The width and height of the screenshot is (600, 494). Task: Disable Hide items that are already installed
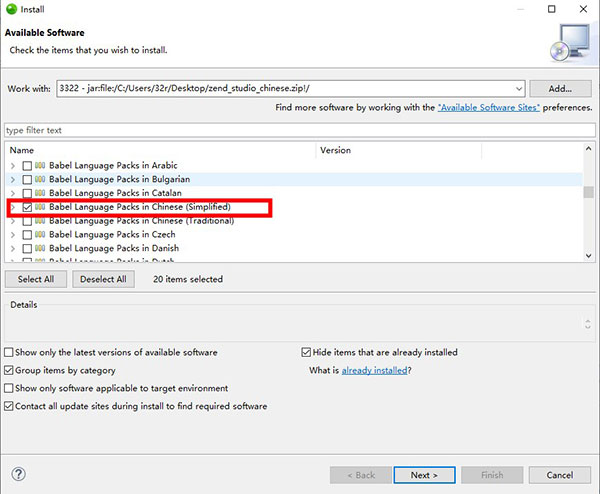(307, 353)
